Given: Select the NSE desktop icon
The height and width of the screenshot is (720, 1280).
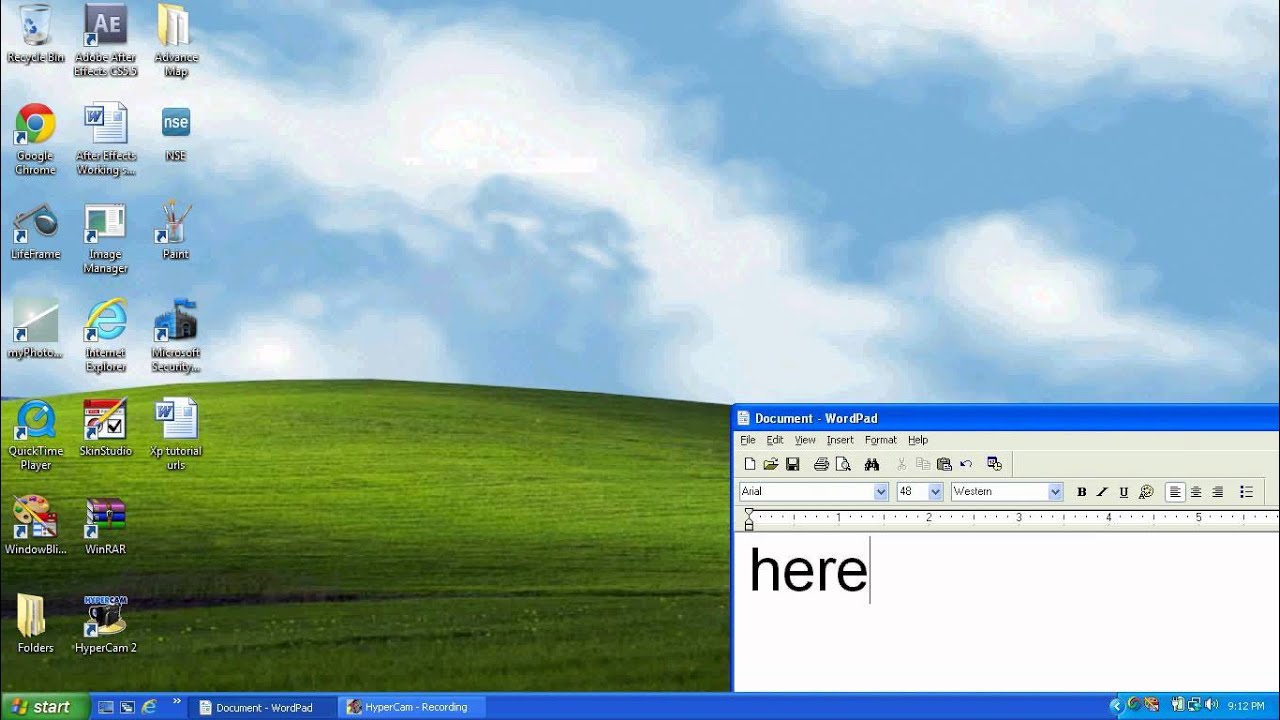Looking at the screenshot, I should click(x=175, y=132).
